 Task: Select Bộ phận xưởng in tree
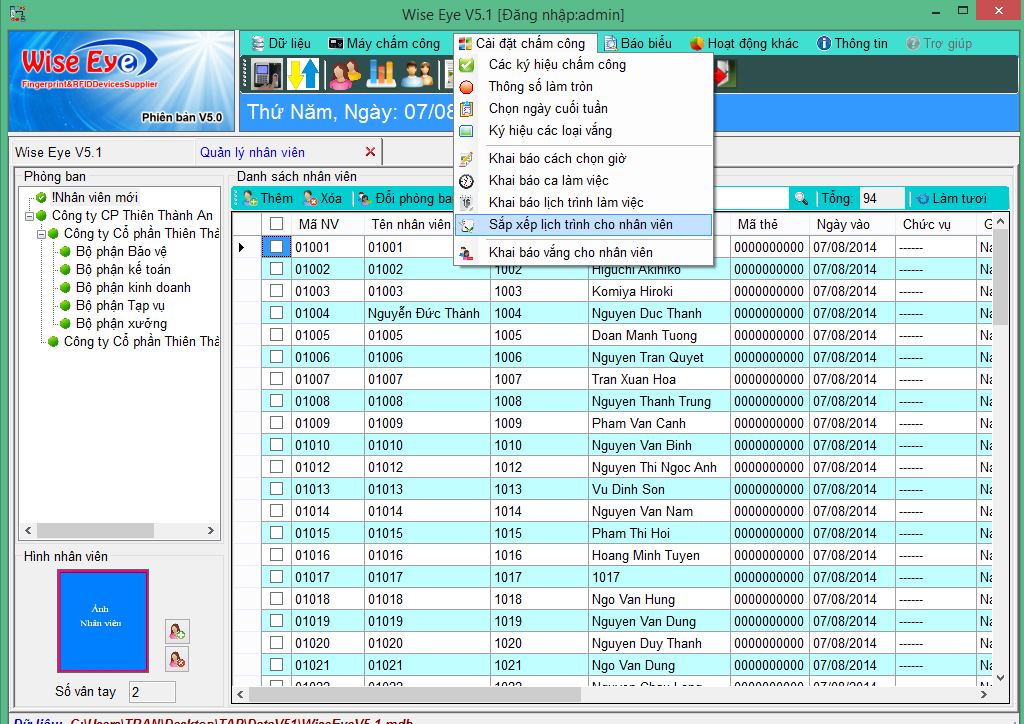[x=121, y=324]
